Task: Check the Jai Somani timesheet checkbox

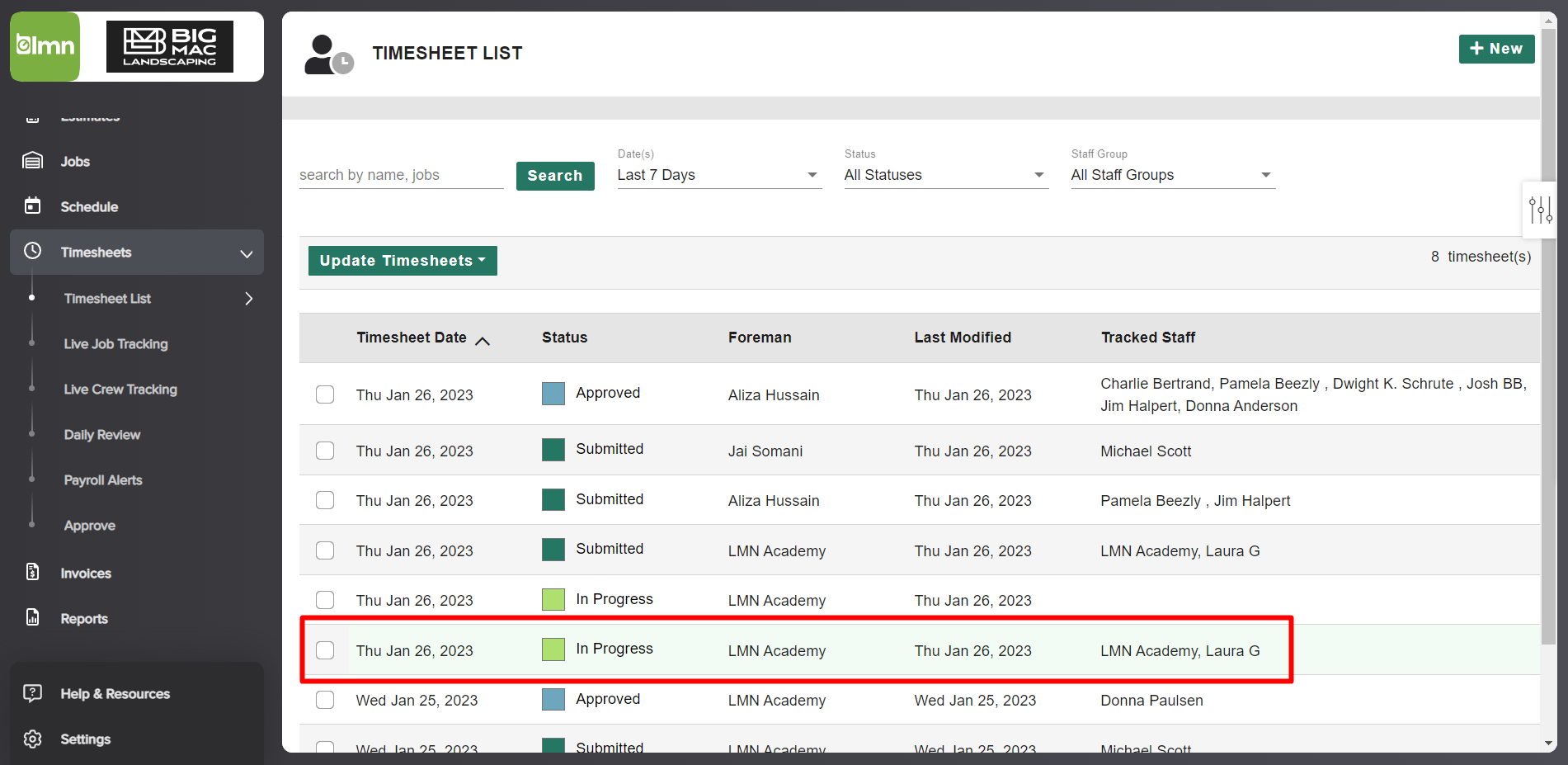Action: [325, 451]
